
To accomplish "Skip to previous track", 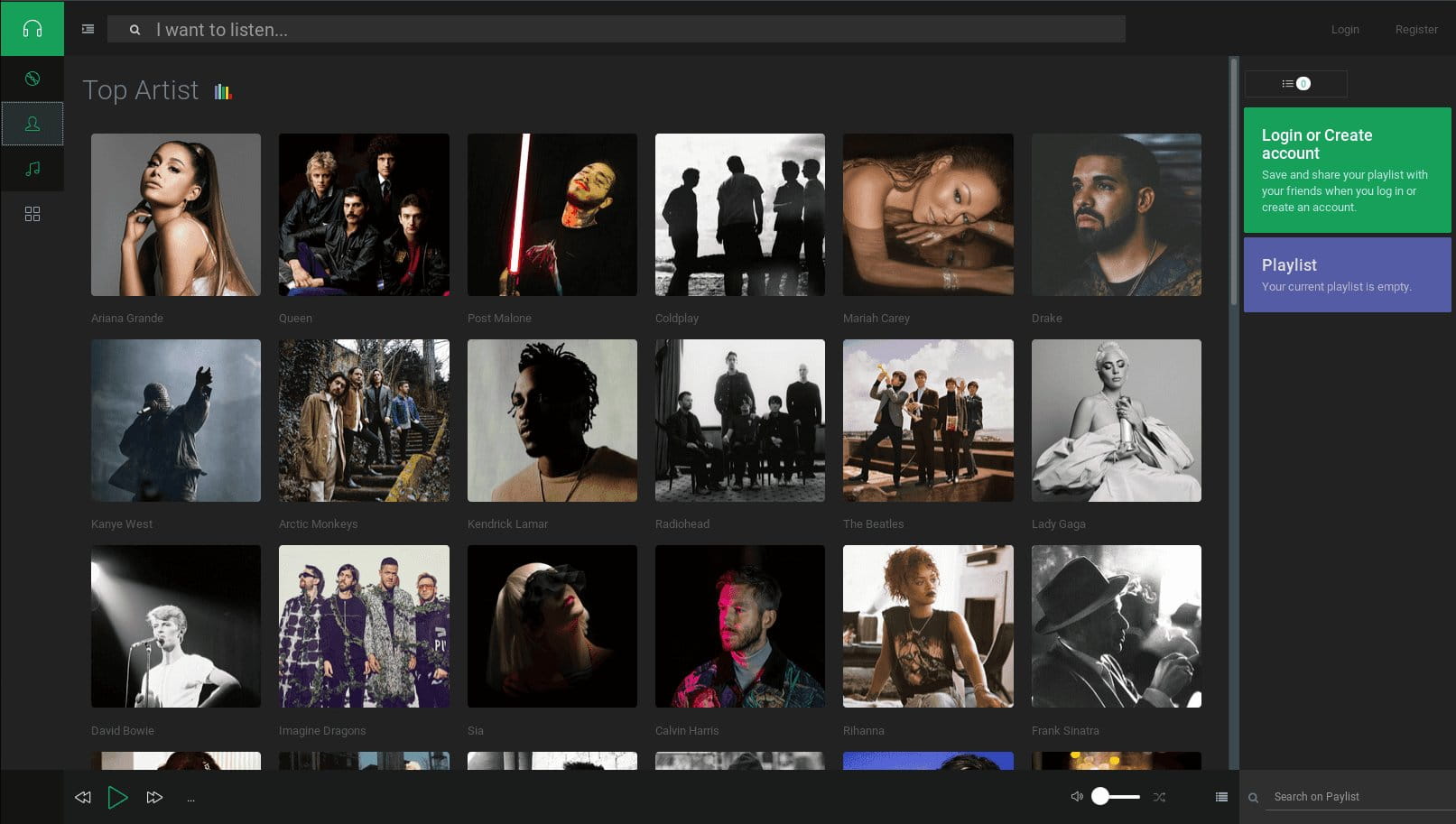I will (x=83, y=797).
